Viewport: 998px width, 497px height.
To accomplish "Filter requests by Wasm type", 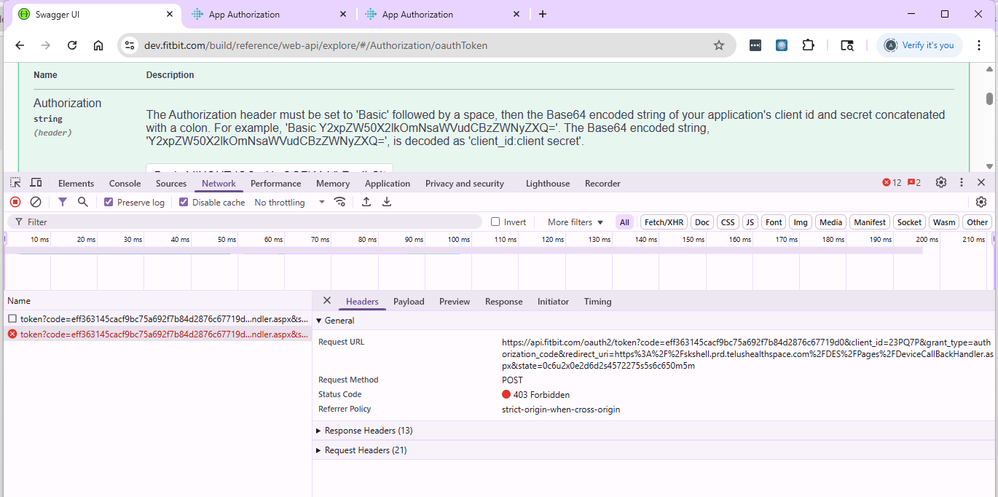I will (943, 222).
